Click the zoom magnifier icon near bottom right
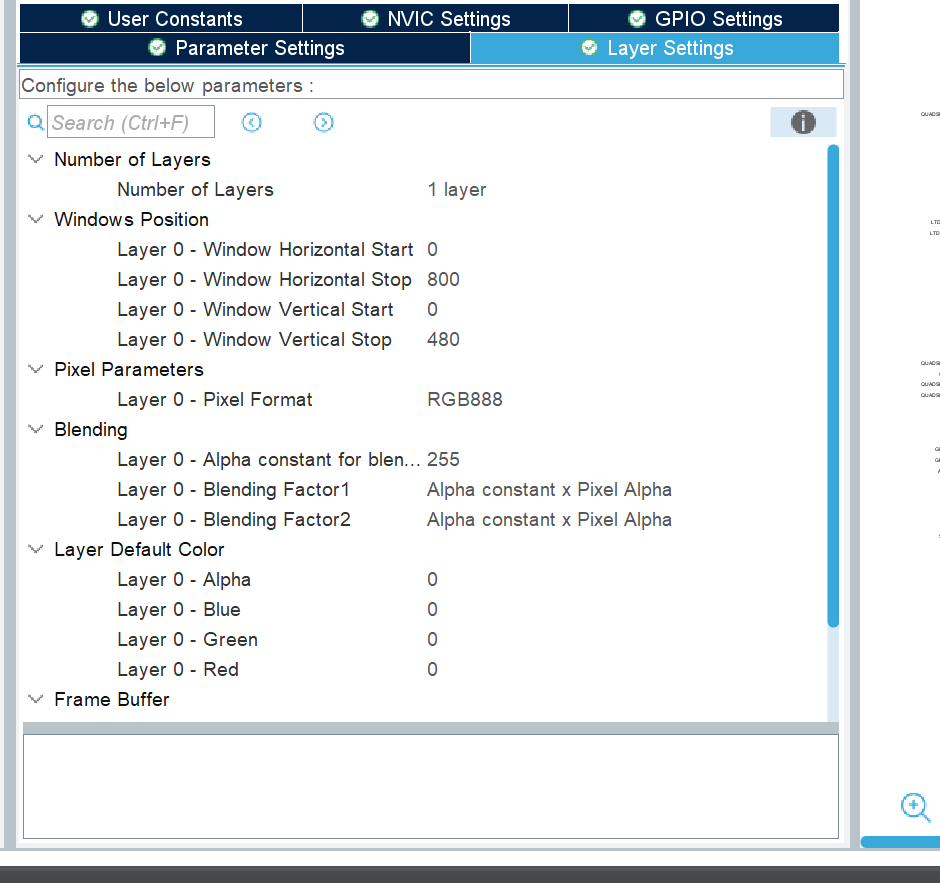This screenshot has width=940, height=883. coord(915,807)
